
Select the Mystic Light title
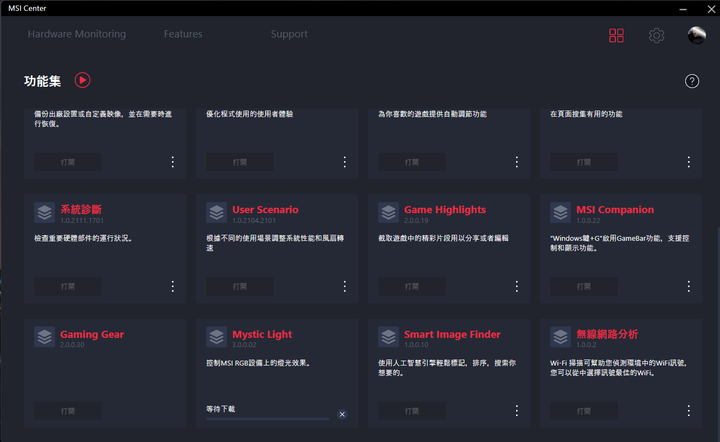coord(262,334)
